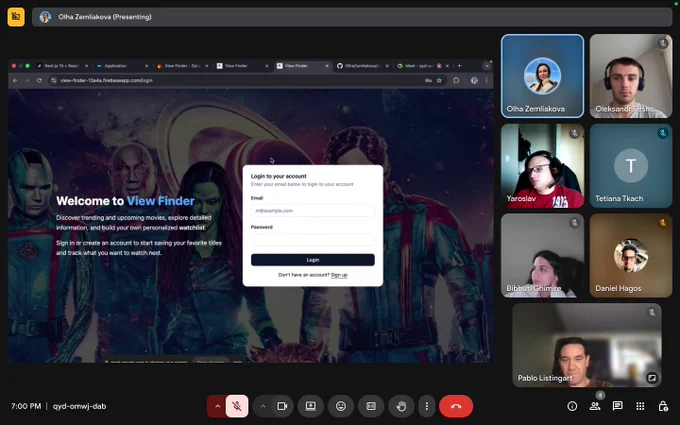Open the browser profile avatar

pyautogui.click(x=474, y=81)
